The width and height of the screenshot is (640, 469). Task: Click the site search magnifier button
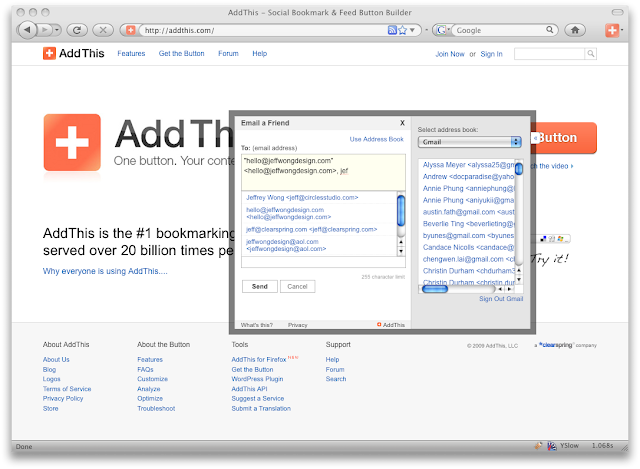click(591, 53)
